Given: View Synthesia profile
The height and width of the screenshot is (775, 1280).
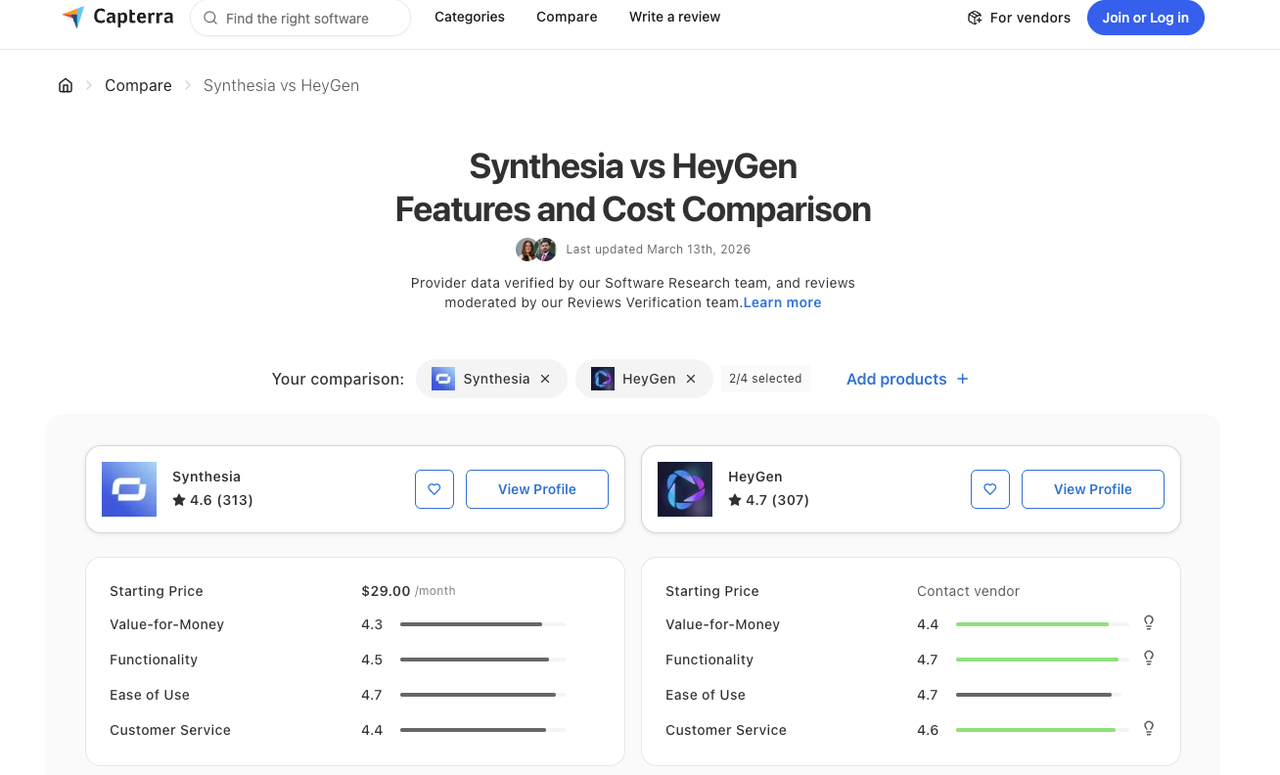Looking at the screenshot, I should [x=537, y=489].
